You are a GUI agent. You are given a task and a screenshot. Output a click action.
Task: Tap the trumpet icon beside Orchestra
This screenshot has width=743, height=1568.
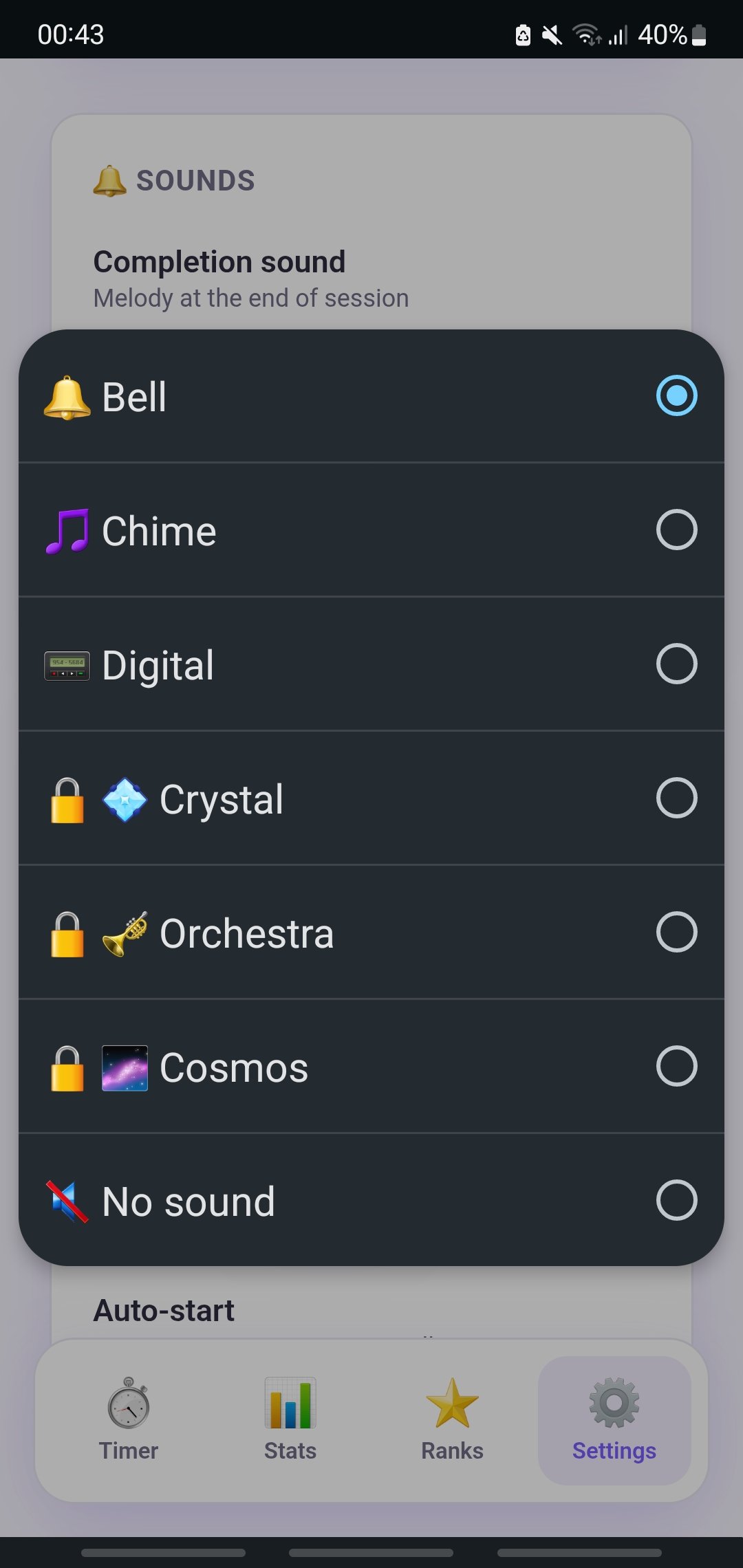point(125,934)
